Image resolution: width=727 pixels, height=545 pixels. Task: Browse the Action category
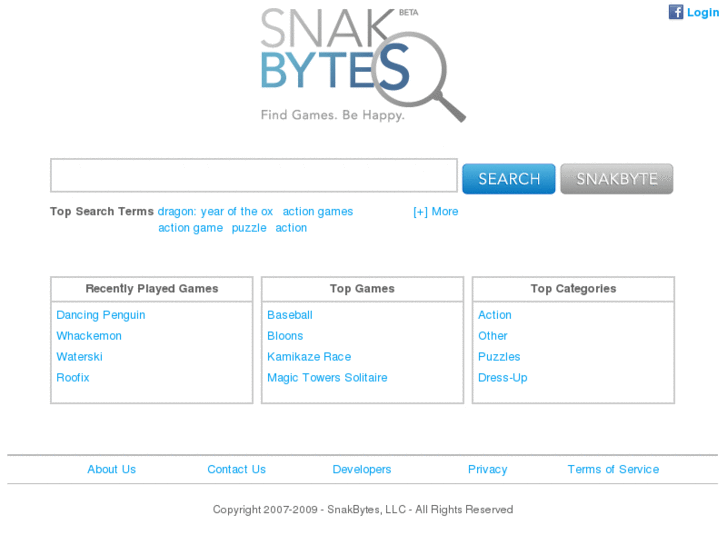pos(495,315)
